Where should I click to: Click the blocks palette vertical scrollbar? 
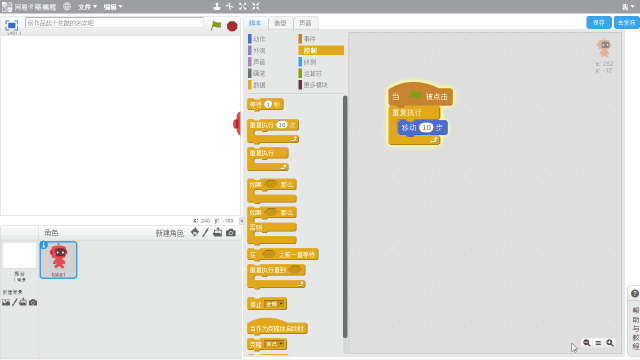(345, 216)
